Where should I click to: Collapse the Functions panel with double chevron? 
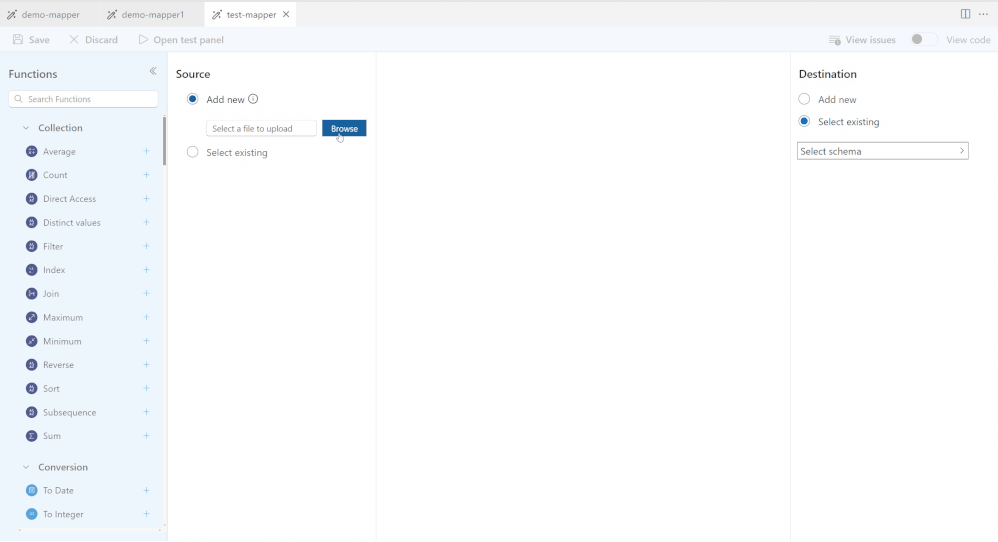click(x=153, y=71)
